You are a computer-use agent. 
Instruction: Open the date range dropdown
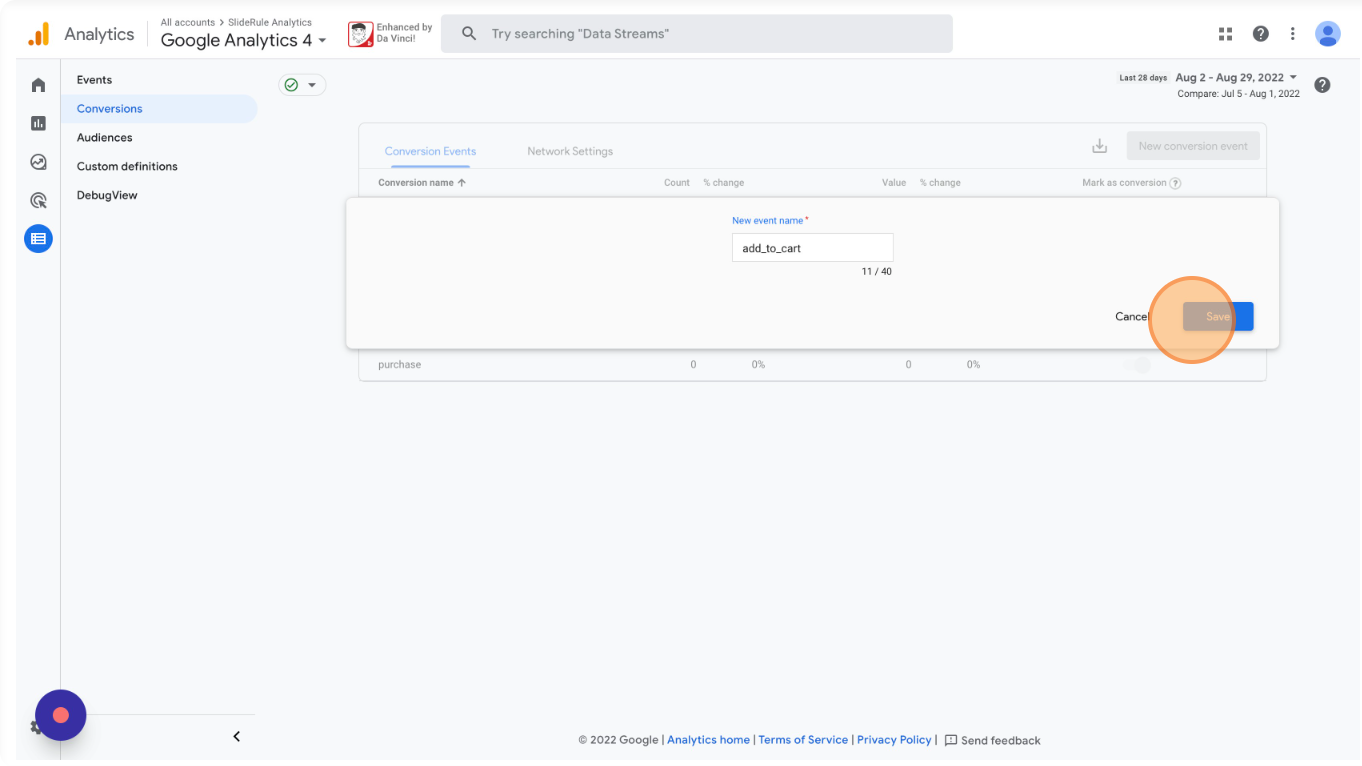coord(1236,77)
